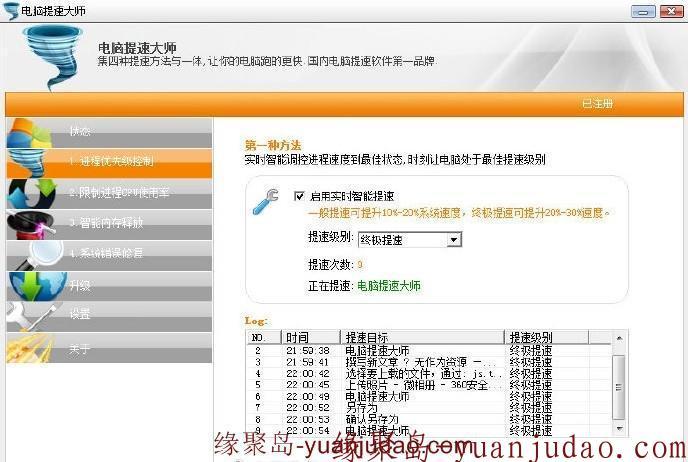This screenshot has height=462, width=688.
Task: Click the 电脑提速大师 green link text
Action: pyautogui.click(x=388, y=286)
